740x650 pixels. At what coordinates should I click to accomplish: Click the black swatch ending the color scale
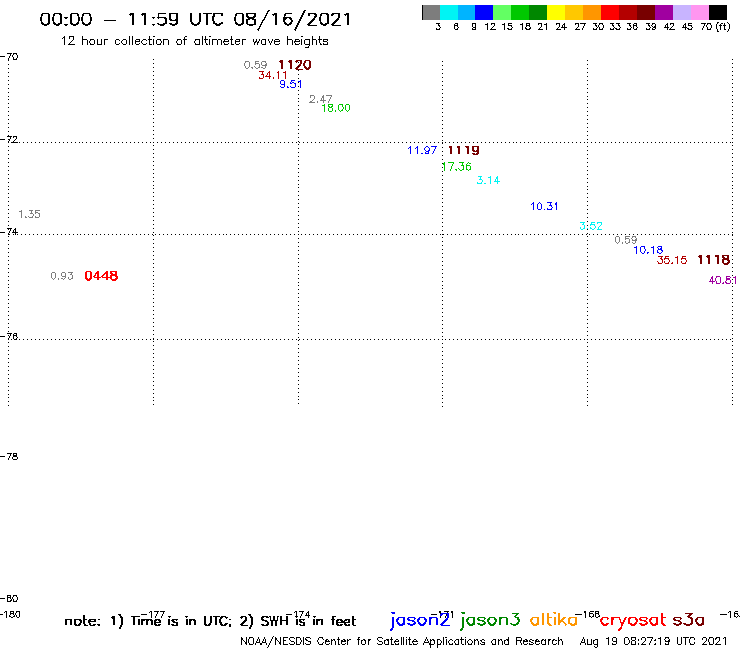717,12
